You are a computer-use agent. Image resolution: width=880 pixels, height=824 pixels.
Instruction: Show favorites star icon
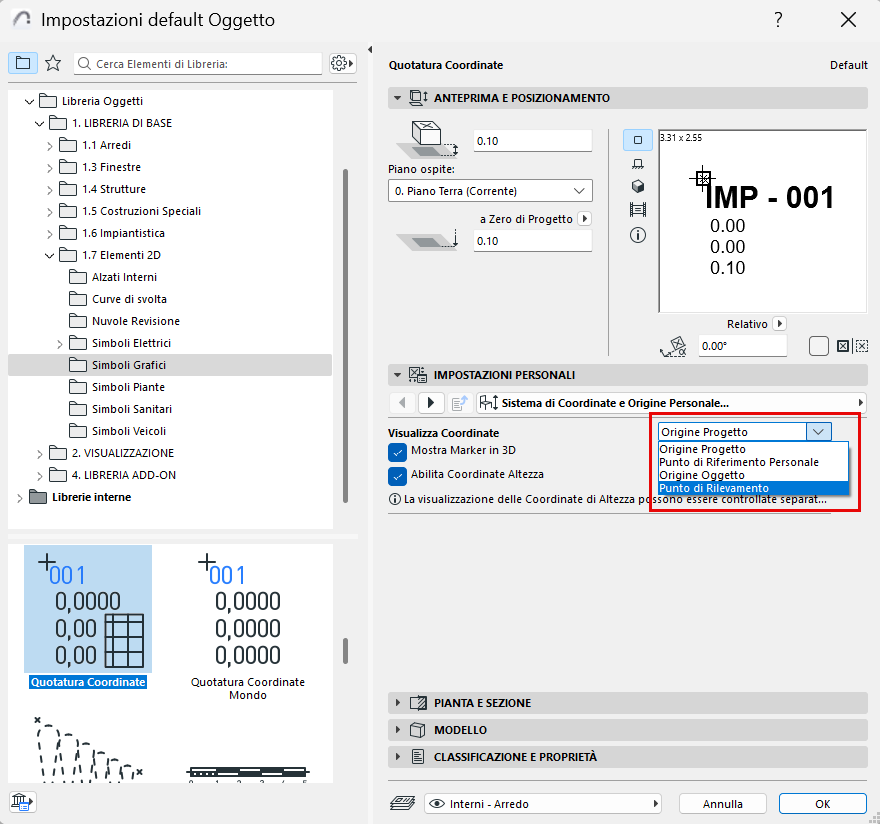tap(53, 63)
